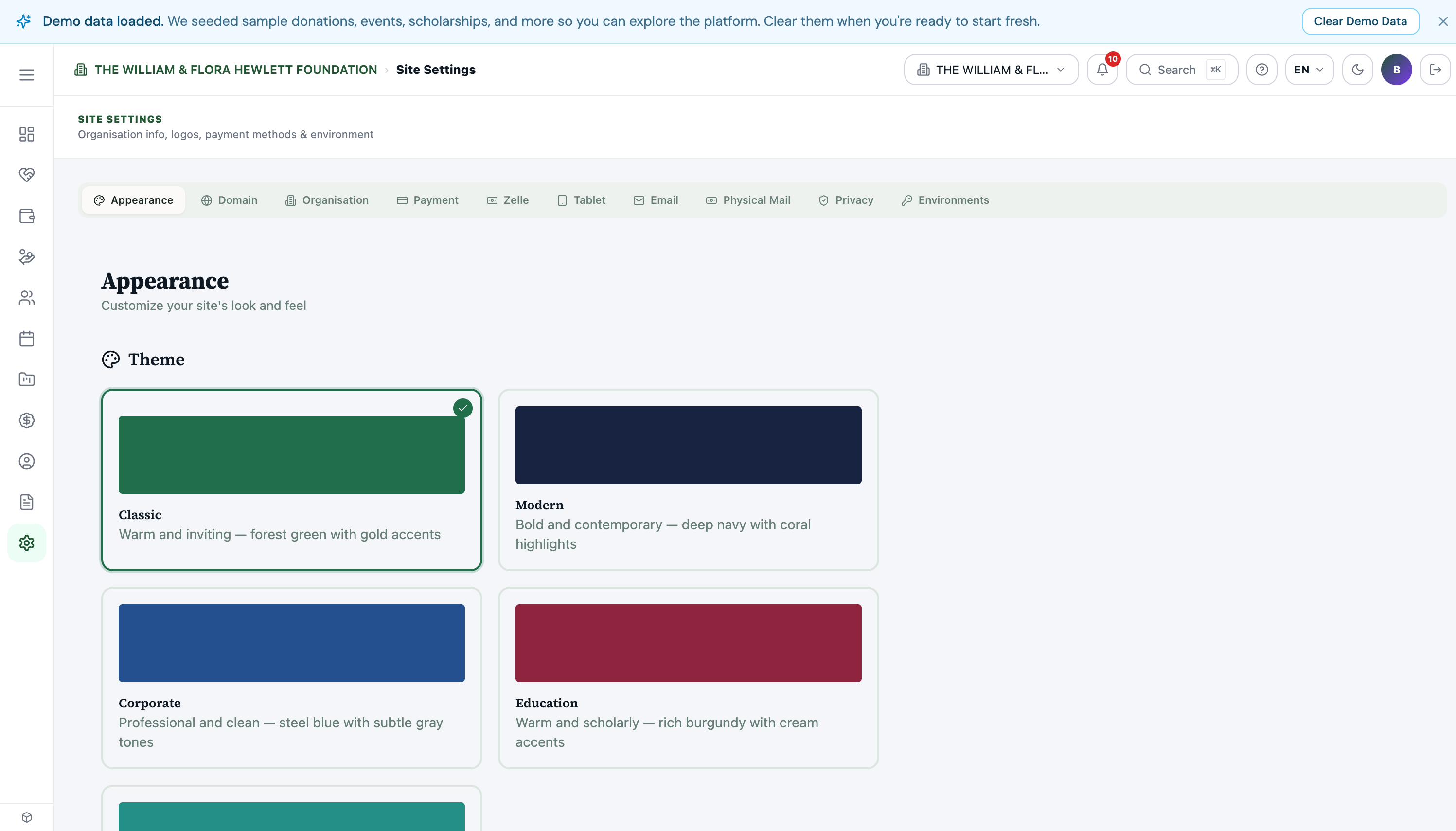Click the folder chart icon in sidebar
This screenshot has width=1456, height=831.
(26, 379)
